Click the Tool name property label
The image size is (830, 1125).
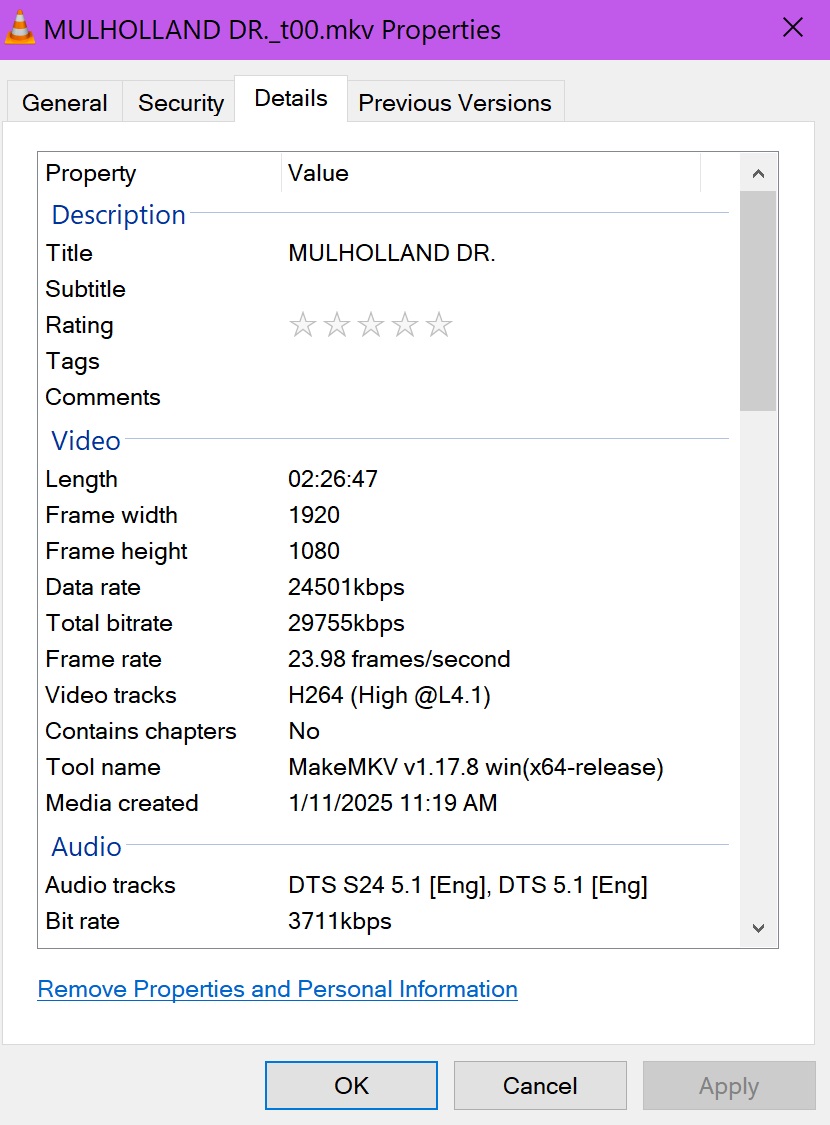coord(103,767)
